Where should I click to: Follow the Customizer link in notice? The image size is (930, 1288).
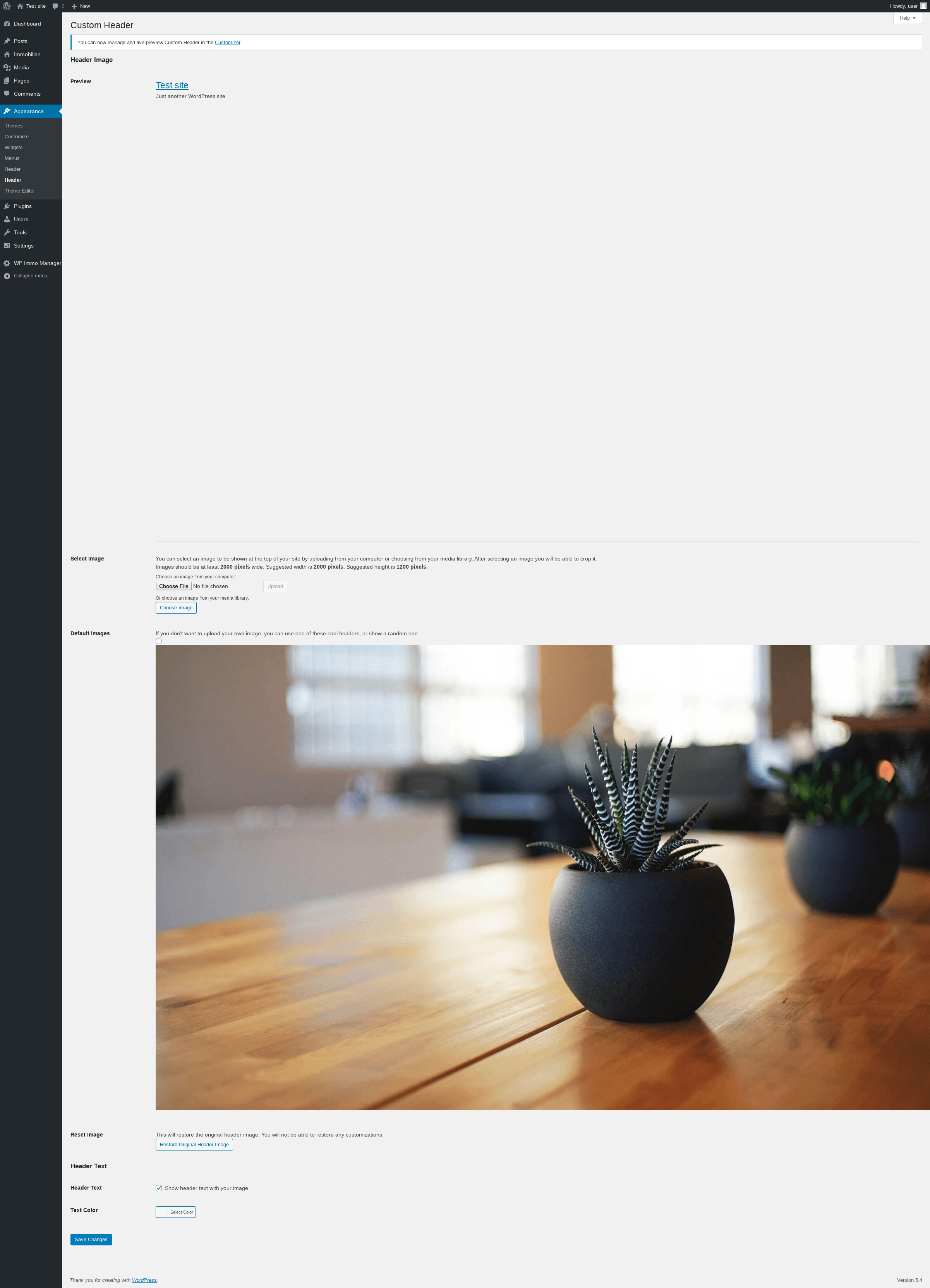pos(227,43)
